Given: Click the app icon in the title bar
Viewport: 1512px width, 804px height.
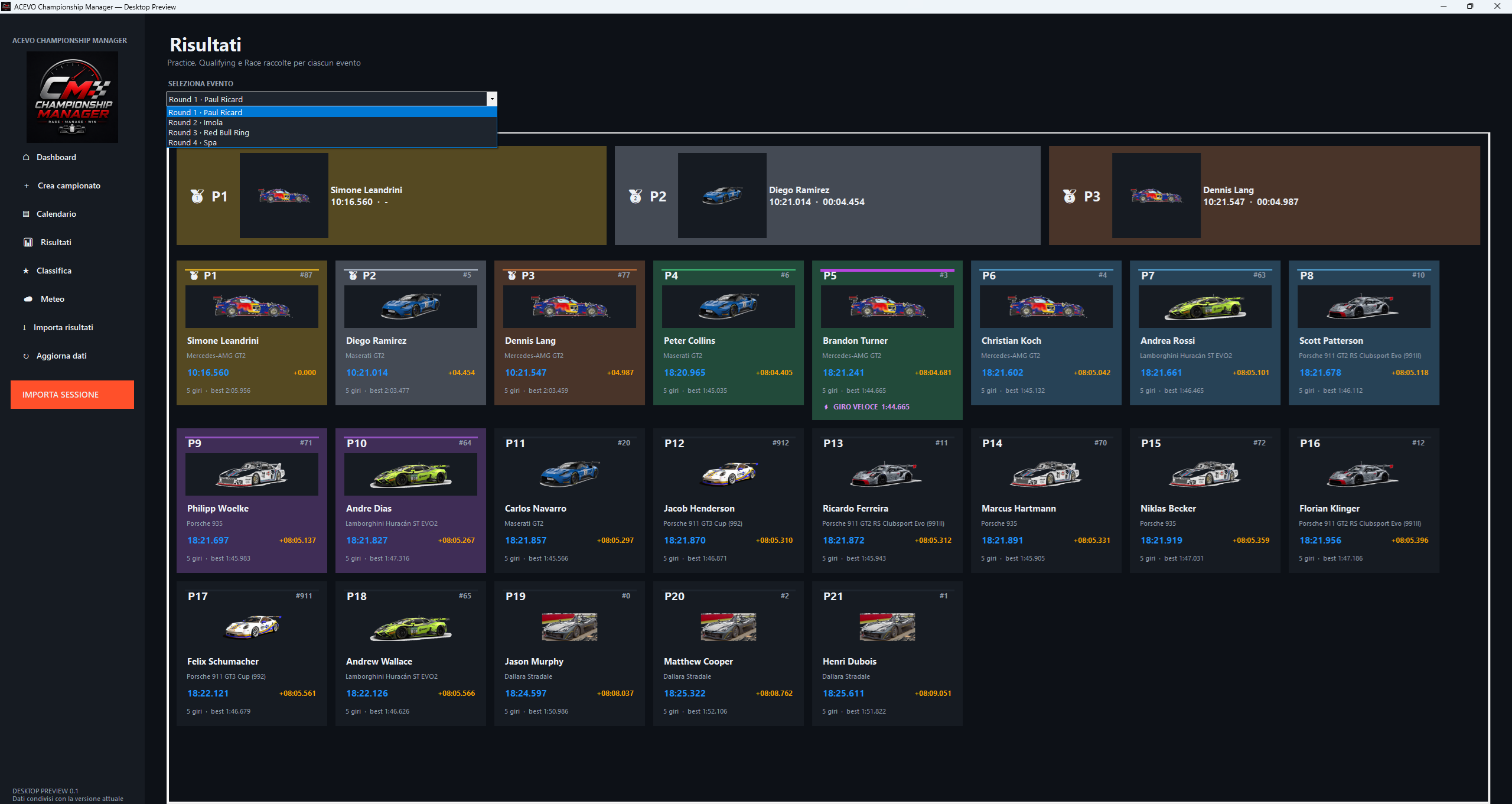Looking at the screenshot, I should click(6, 6).
